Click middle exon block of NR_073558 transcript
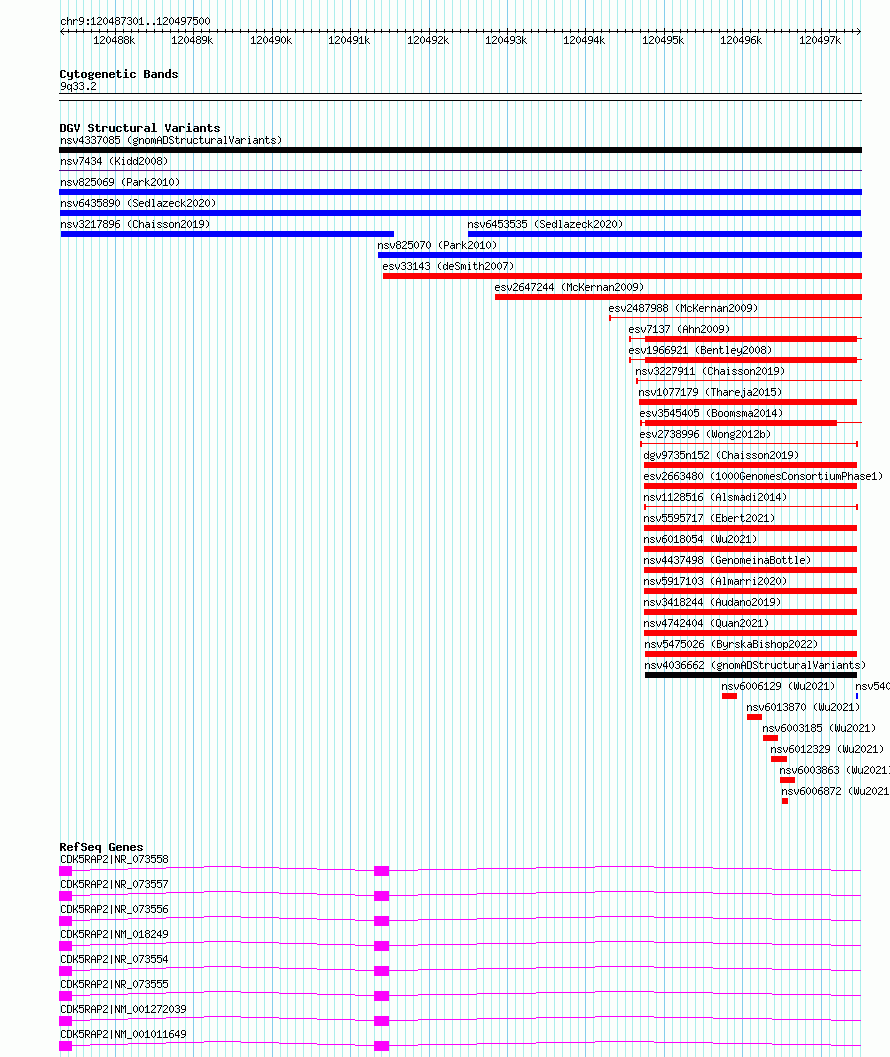 [x=382, y=871]
